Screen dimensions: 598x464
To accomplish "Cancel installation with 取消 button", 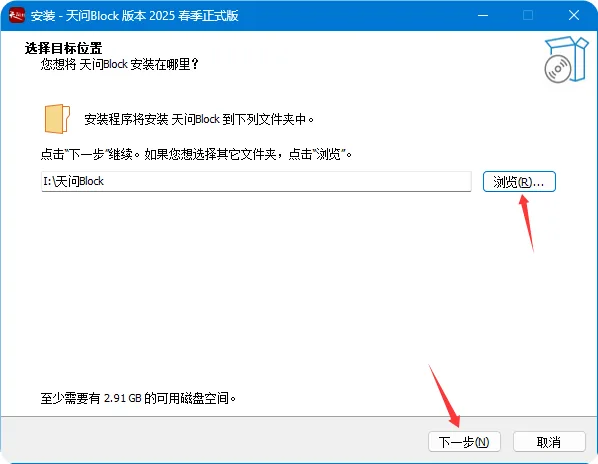I will point(549,442).
